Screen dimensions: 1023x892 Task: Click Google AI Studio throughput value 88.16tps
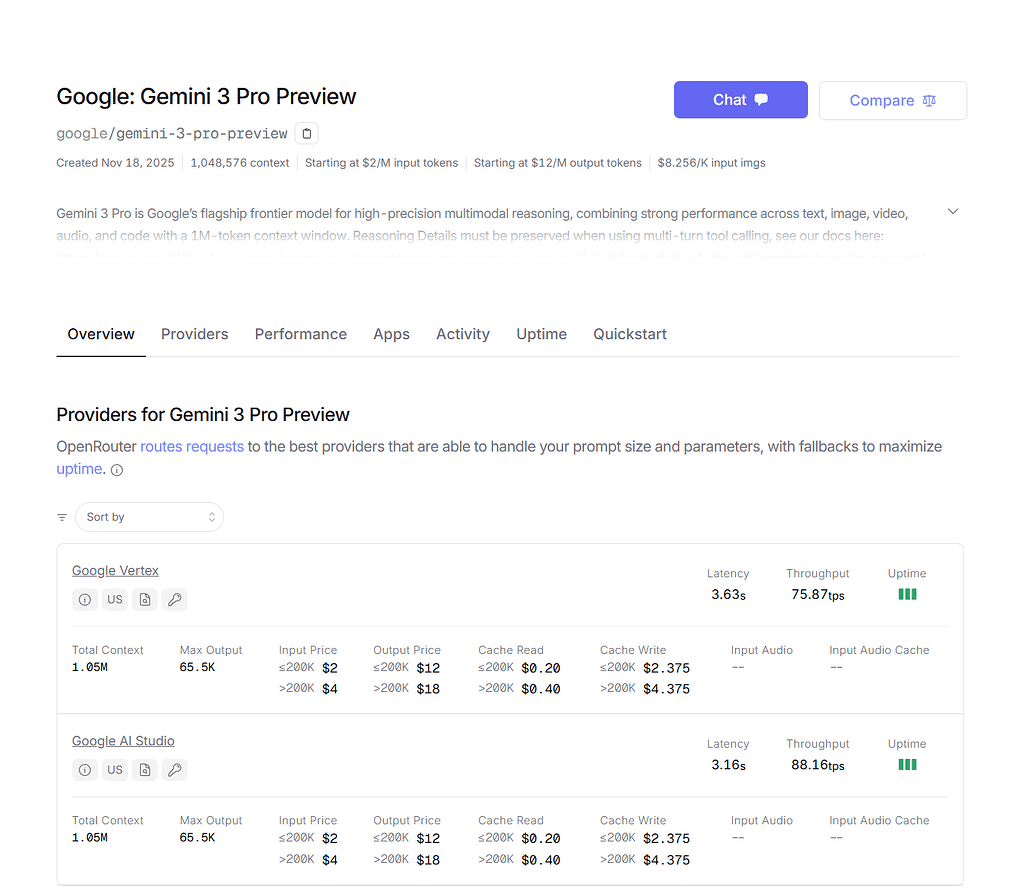pos(817,765)
